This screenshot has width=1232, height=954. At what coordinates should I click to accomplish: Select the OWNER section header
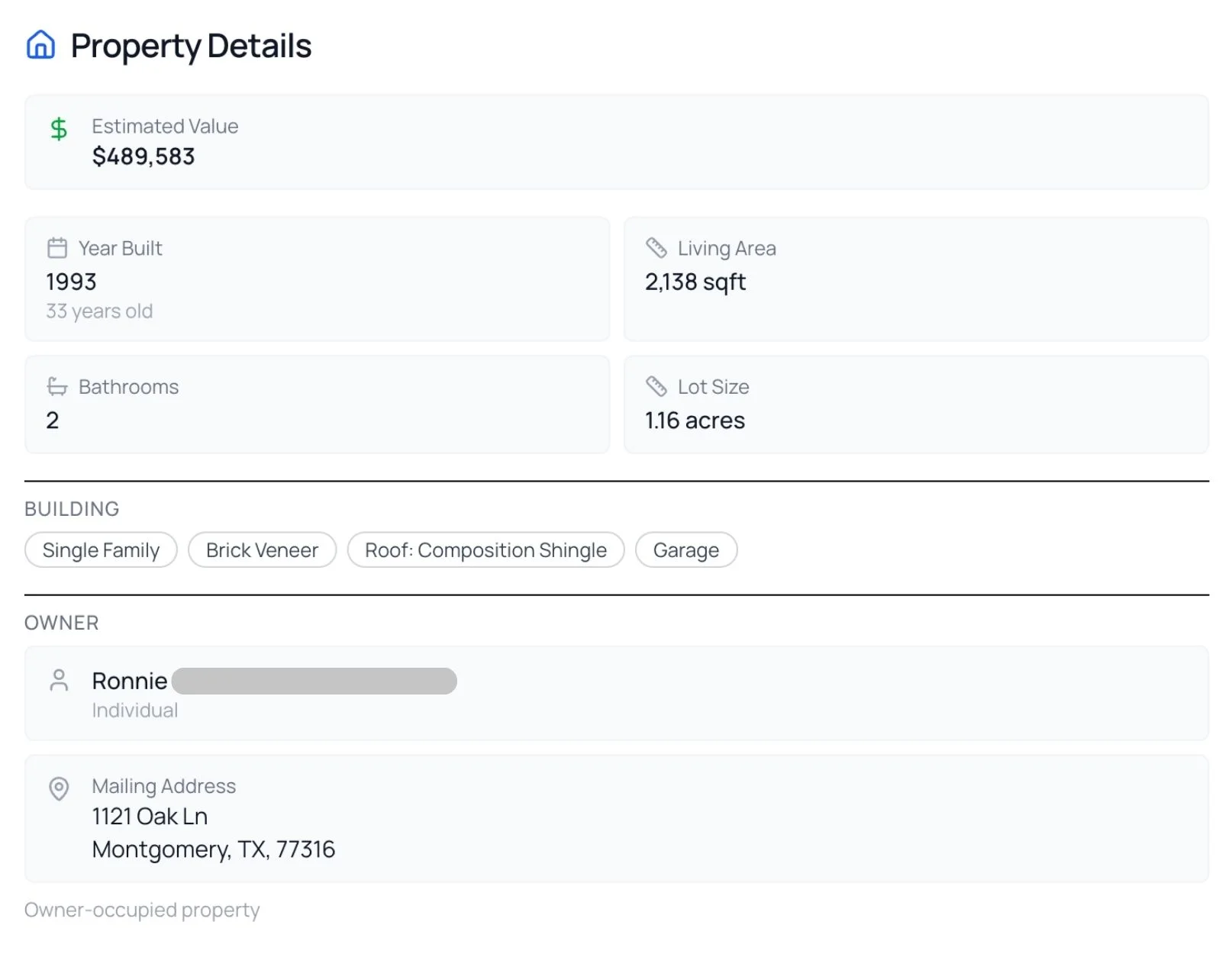pyautogui.click(x=61, y=623)
